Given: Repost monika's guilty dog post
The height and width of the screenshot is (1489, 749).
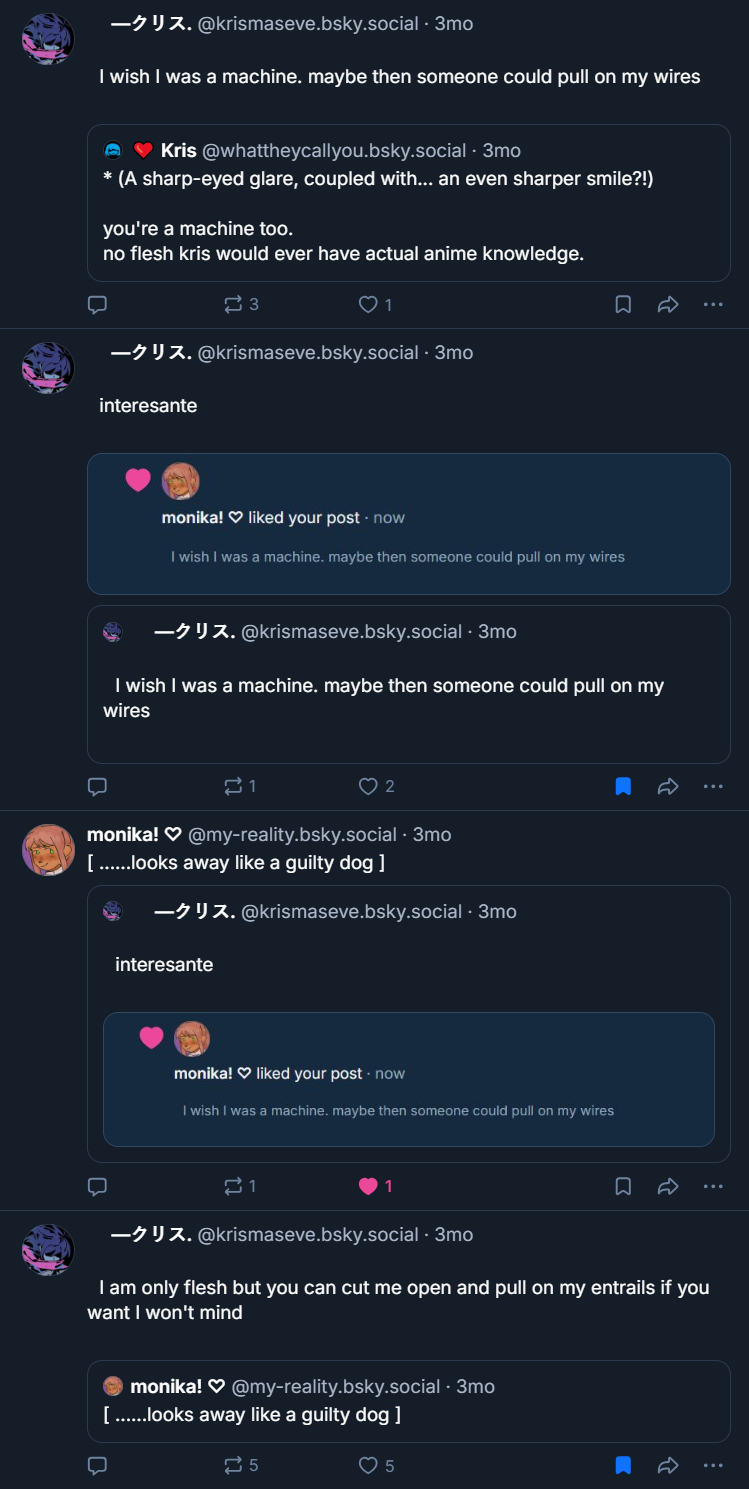Looking at the screenshot, I should point(234,1186).
